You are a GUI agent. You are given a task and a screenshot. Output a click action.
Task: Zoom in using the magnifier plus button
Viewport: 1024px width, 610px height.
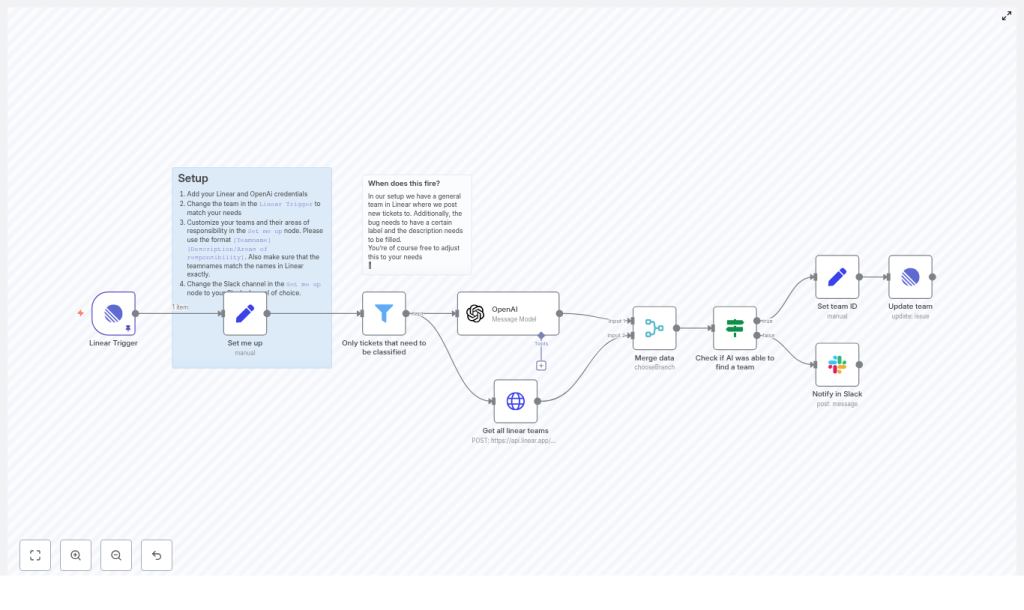pos(76,555)
